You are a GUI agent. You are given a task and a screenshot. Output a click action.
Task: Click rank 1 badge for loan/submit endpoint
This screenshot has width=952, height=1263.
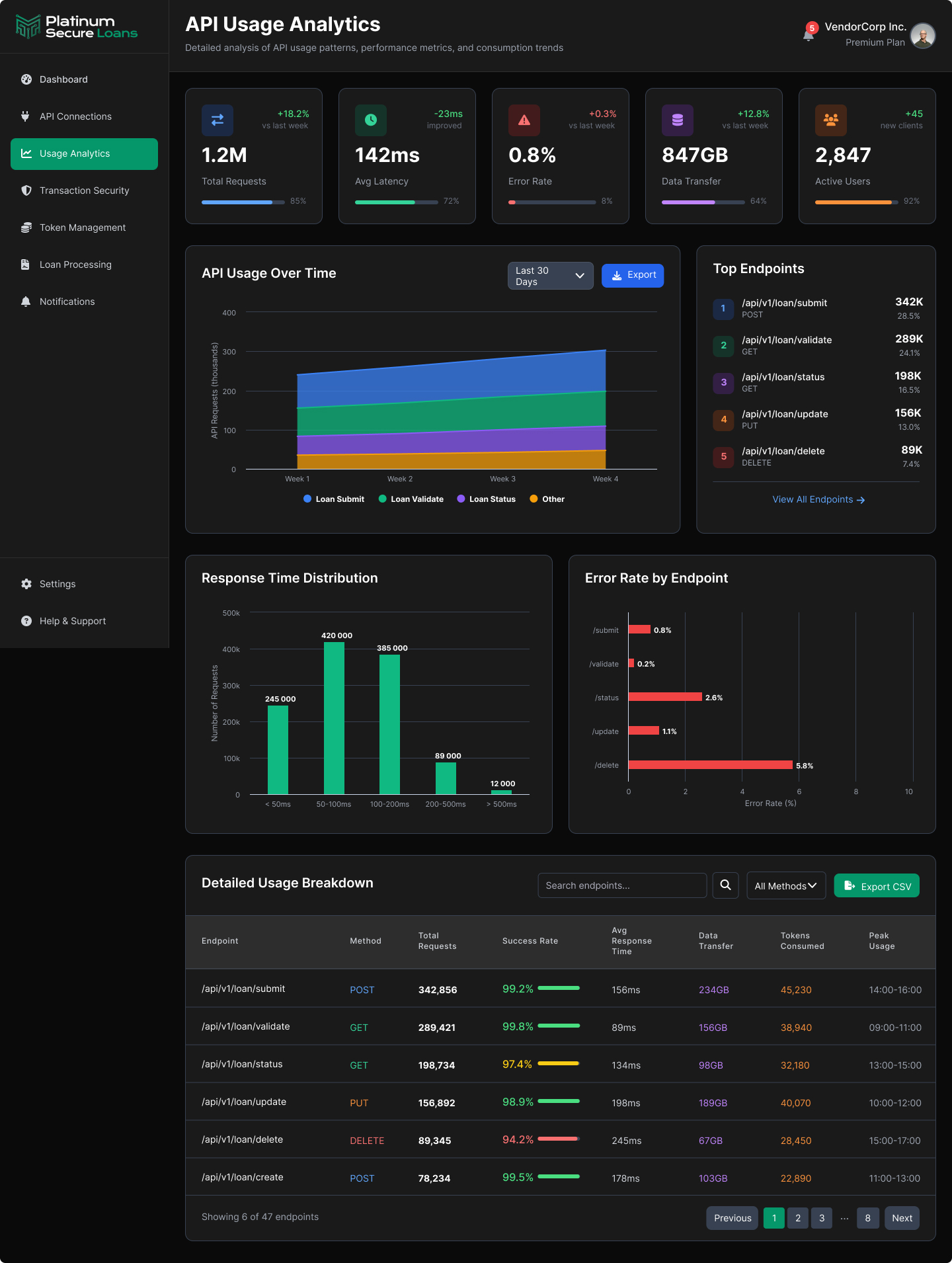[723, 309]
